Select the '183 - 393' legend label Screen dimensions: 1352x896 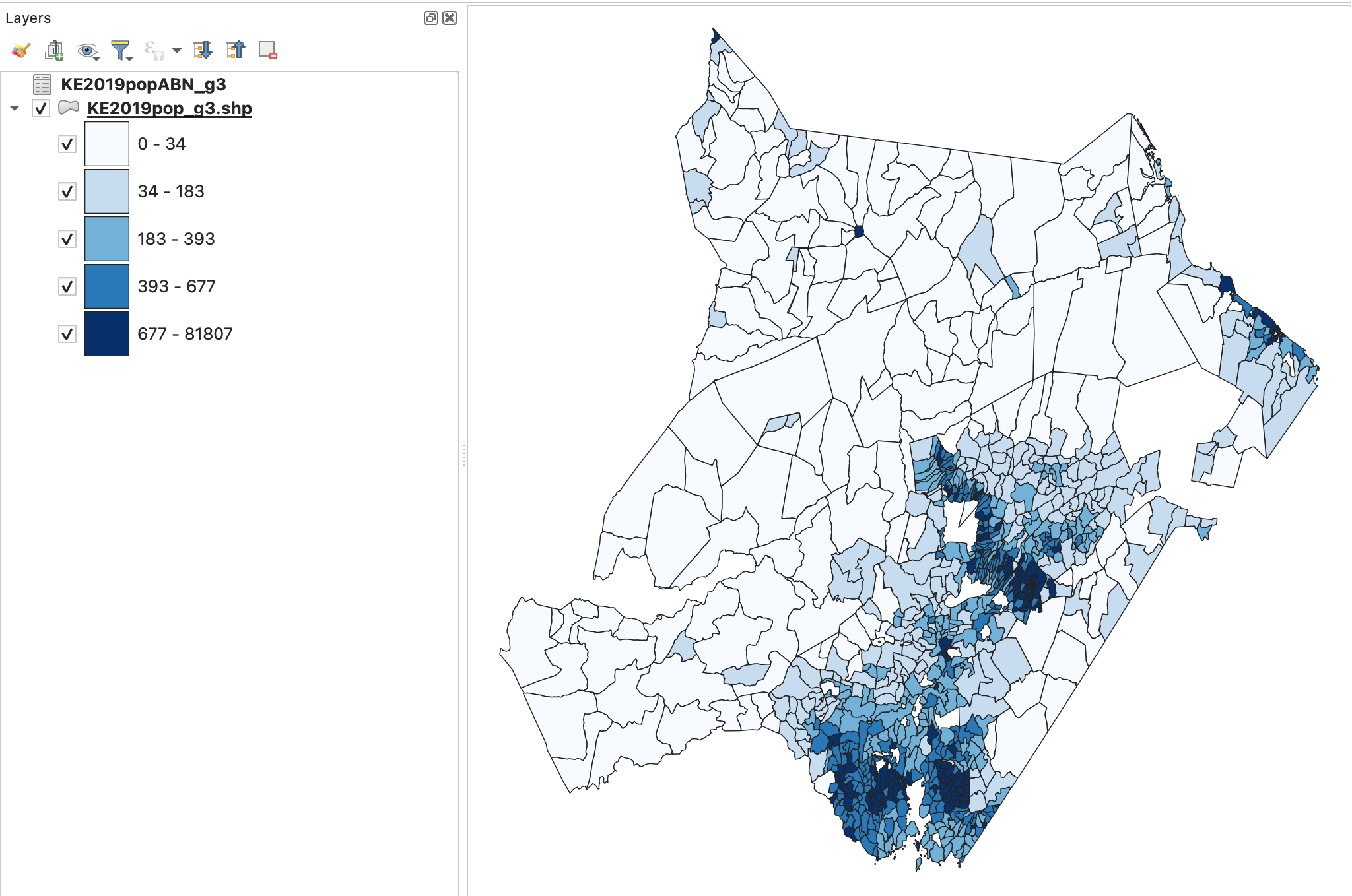click(x=176, y=239)
